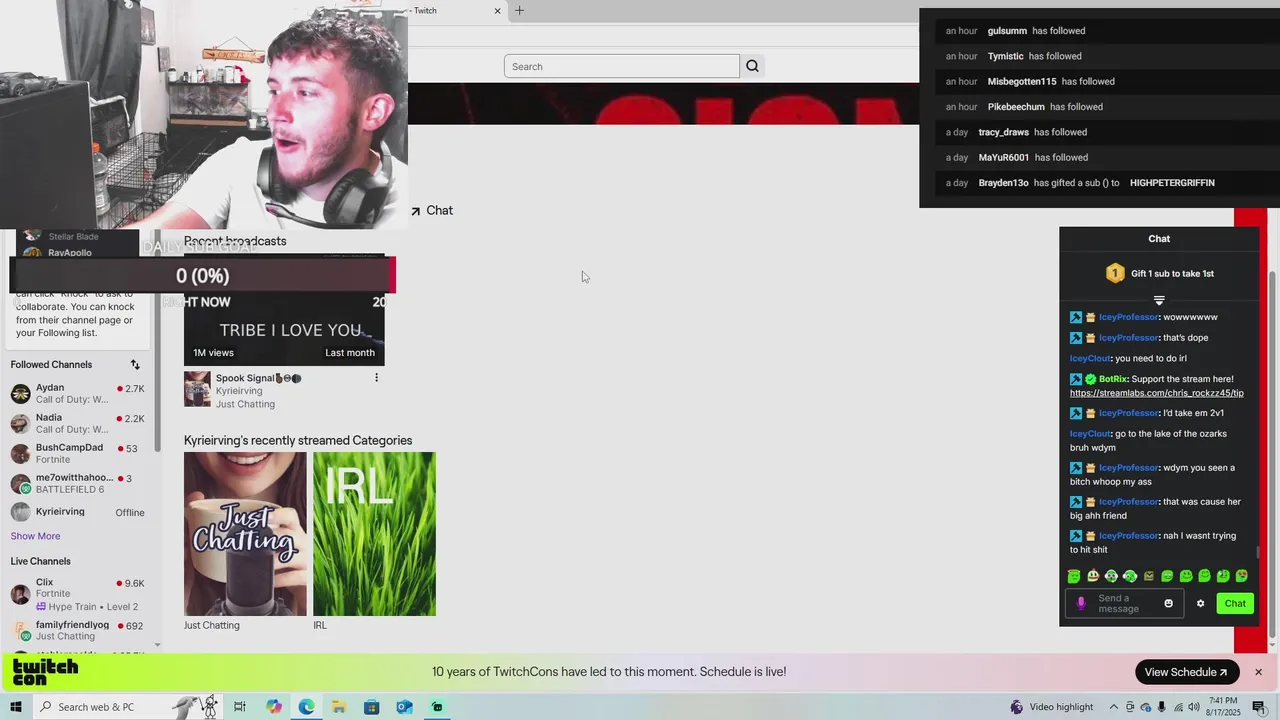Sort Followed Channels with arrows icon

pos(135,365)
